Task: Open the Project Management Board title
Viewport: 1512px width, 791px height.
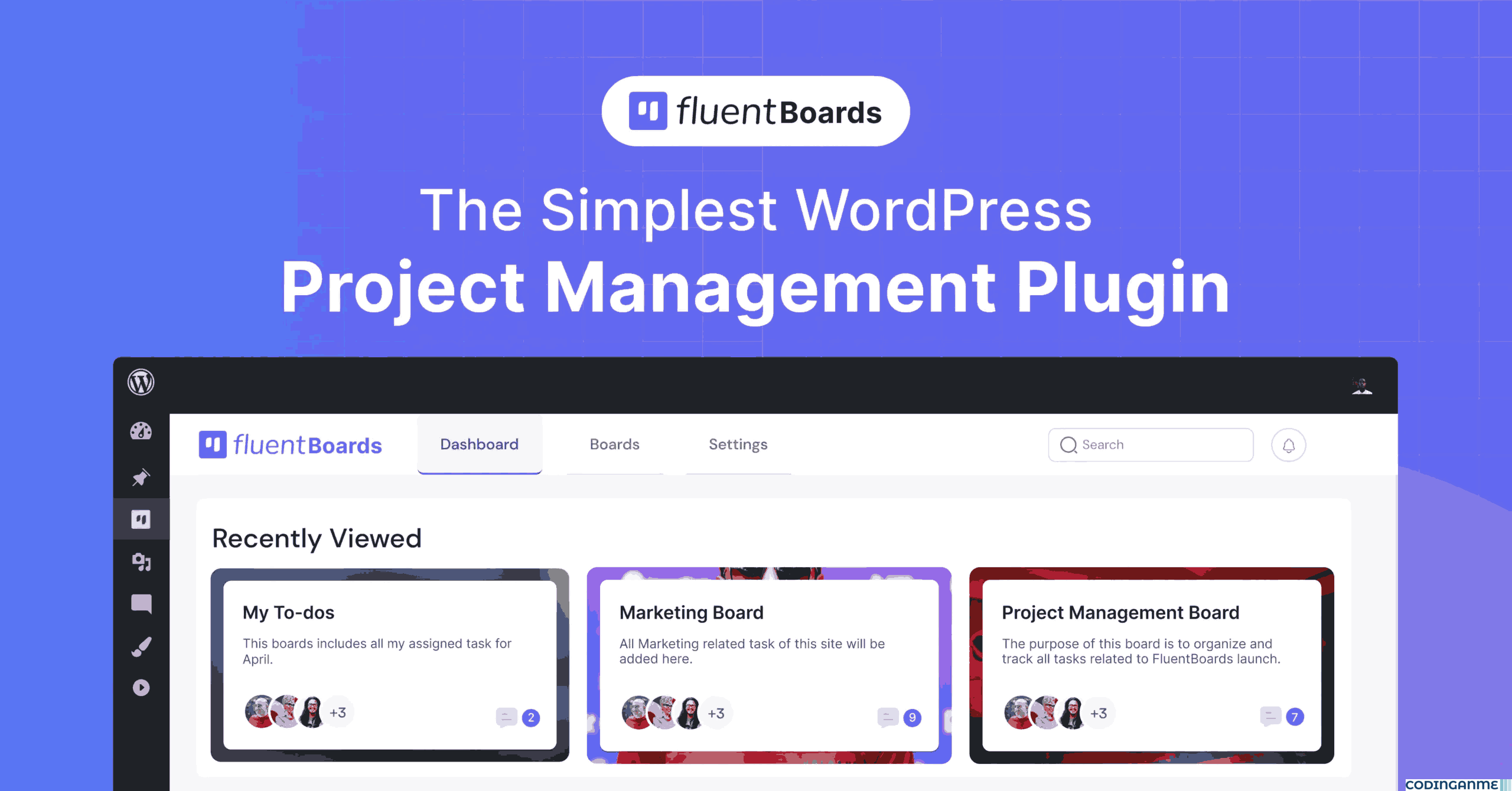Action: coord(1120,613)
